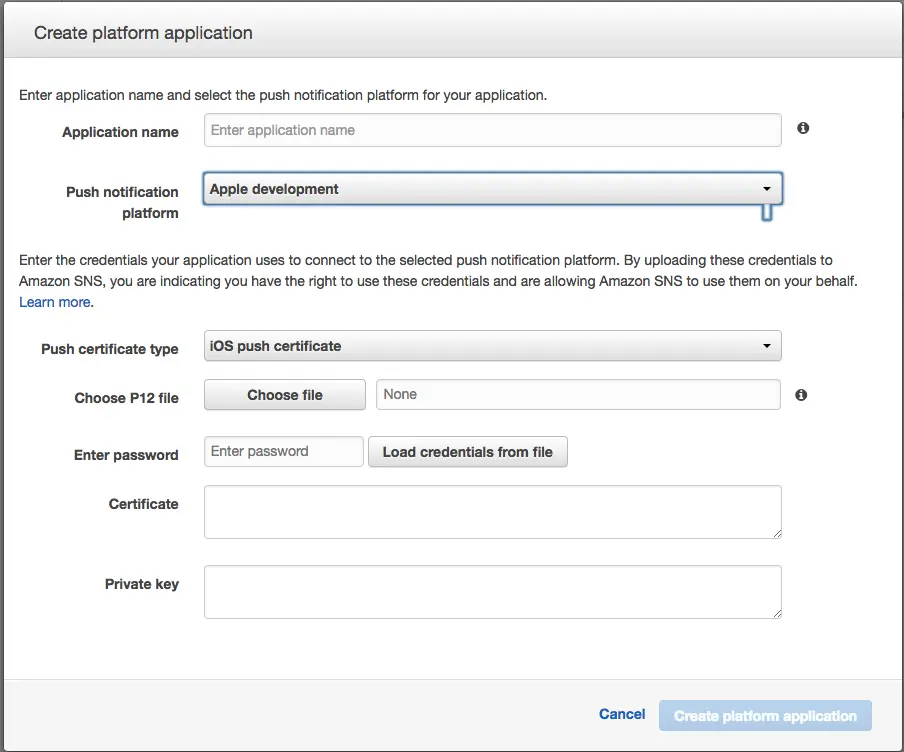This screenshot has width=904, height=752.
Task: Click the P12 file name box showing None
Action: pyautogui.click(x=577, y=395)
